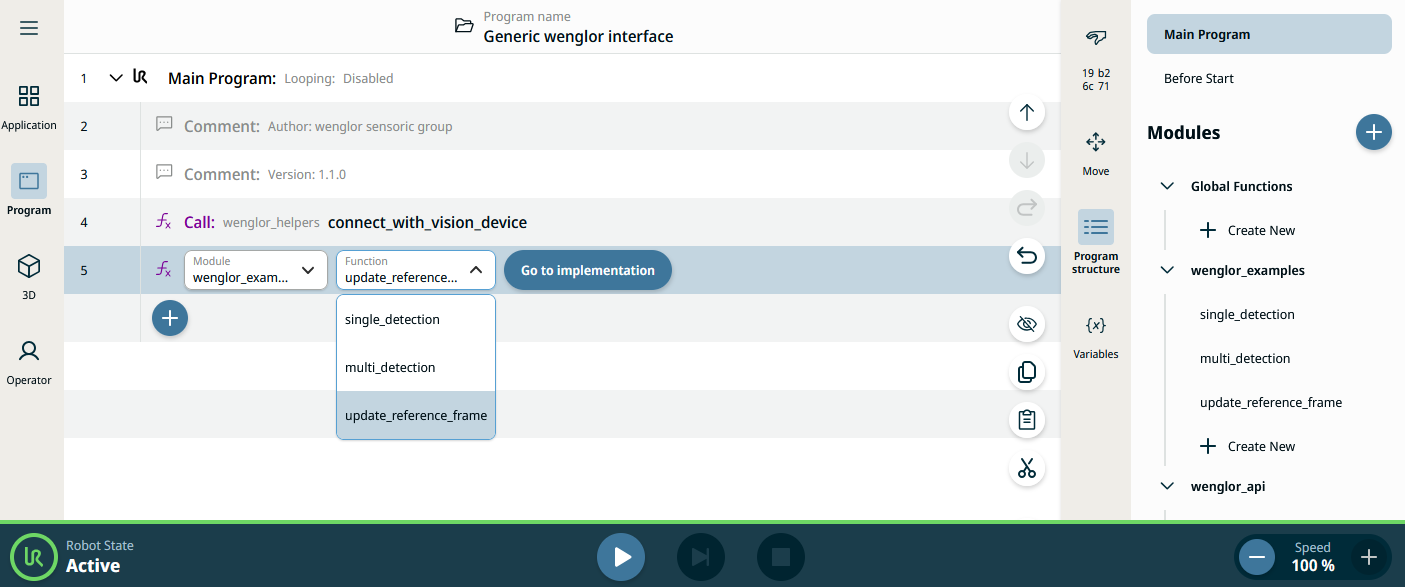This screenshot has width=1405, height=587.
Task: Open the hamburger menu
Action: click(29, 28)
